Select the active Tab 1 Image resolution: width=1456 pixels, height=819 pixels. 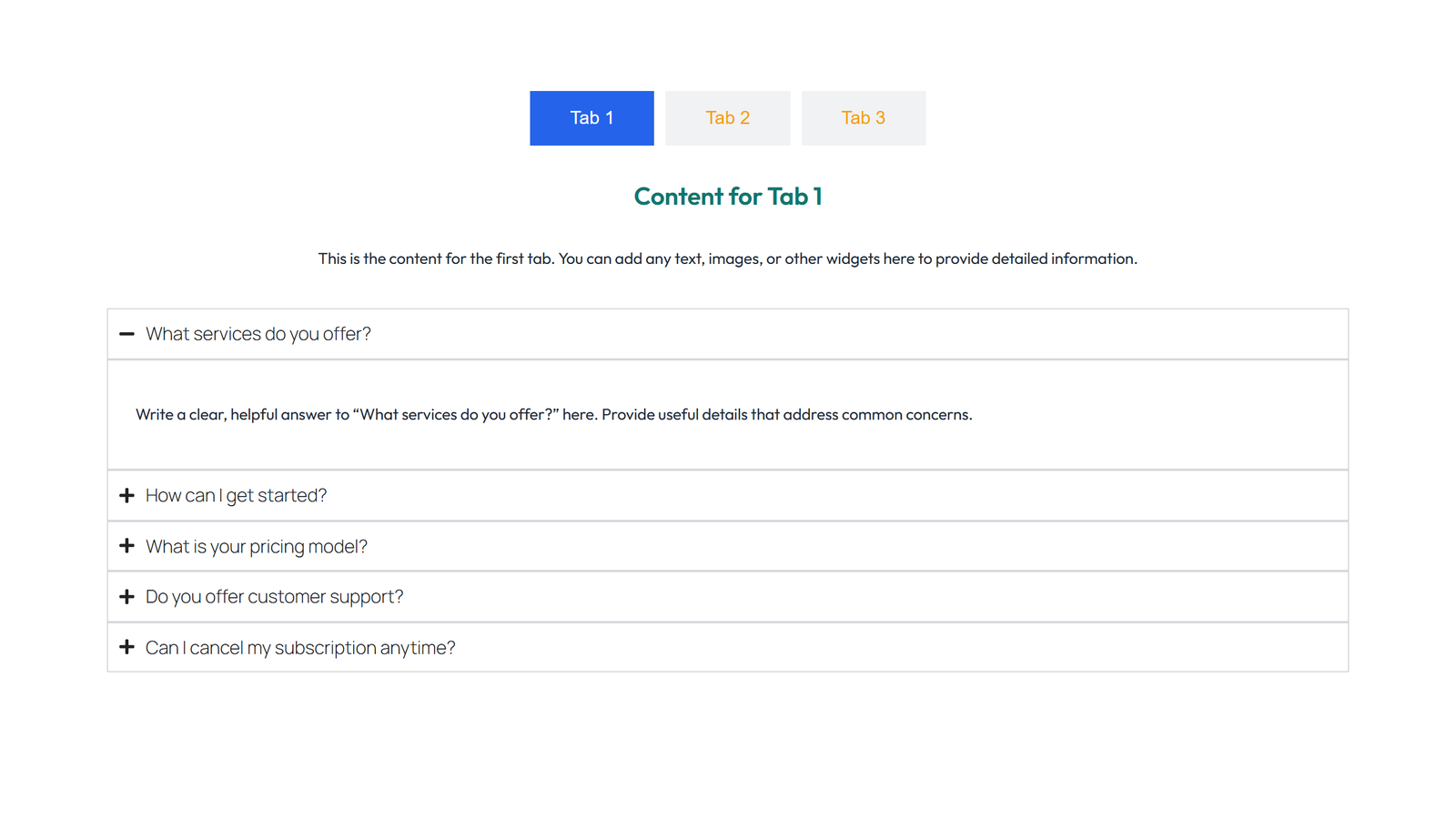click(x=591, y=117)
